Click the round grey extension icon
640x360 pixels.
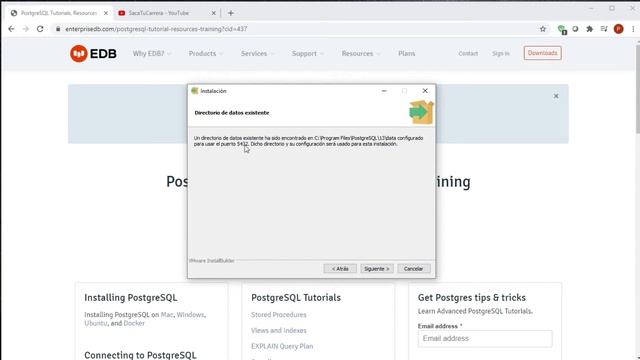[575, 29]
